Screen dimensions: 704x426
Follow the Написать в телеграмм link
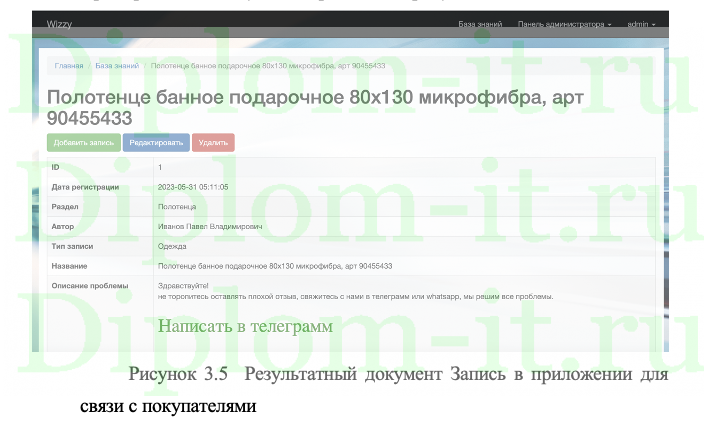pos(245,326)
